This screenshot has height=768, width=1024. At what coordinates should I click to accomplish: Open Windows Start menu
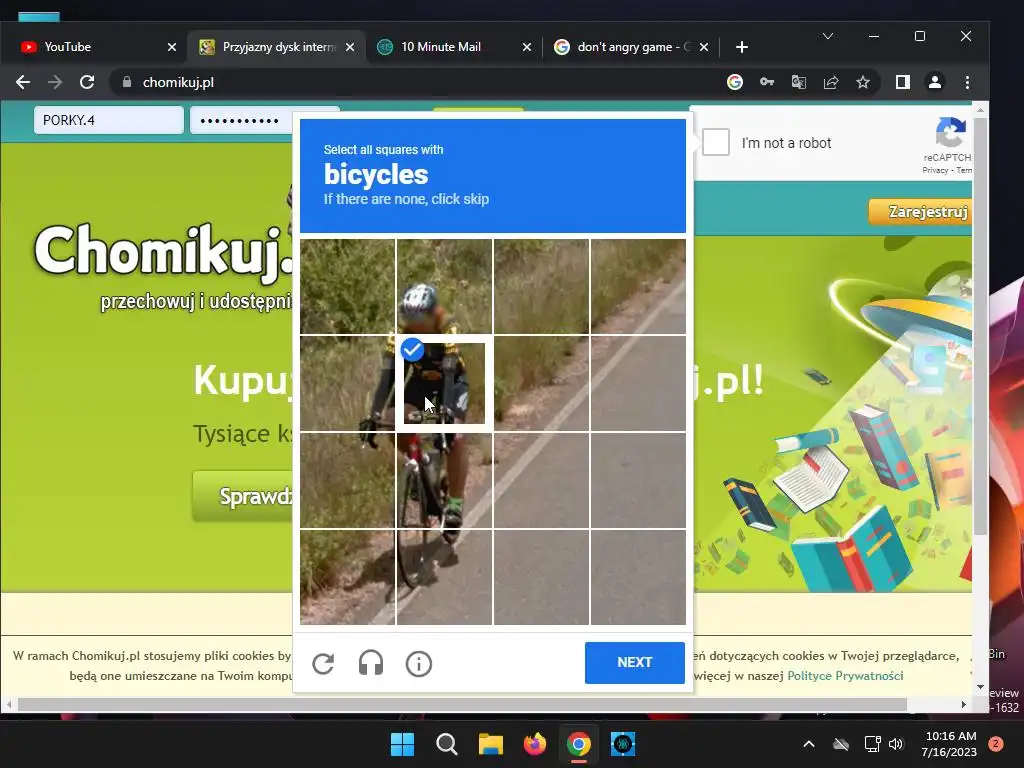pyautogui.click(x=402, y=744)
